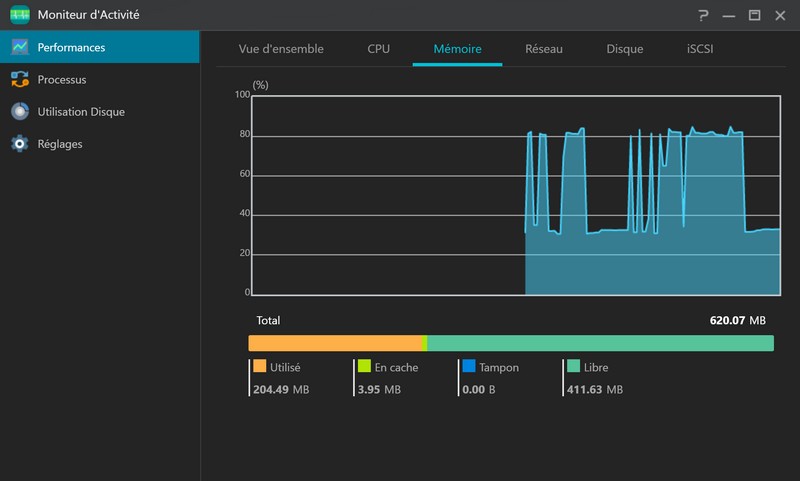Image resolution: width=800 pixels, height=481 pixels.
Task: Close the Moniteur d'Activité window
Action: click(x=780, y=15)
